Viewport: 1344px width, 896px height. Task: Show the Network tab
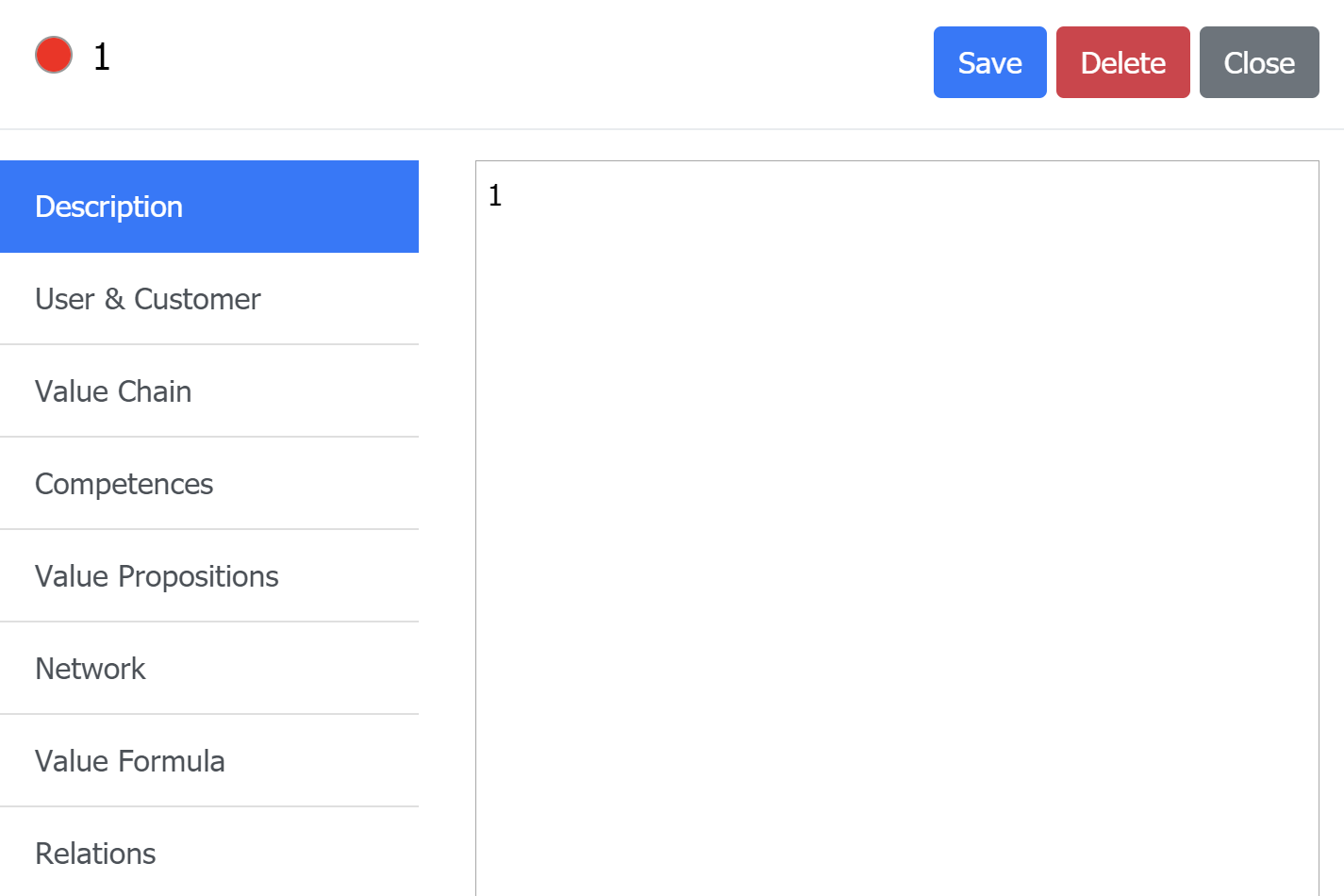click(209, 669)
